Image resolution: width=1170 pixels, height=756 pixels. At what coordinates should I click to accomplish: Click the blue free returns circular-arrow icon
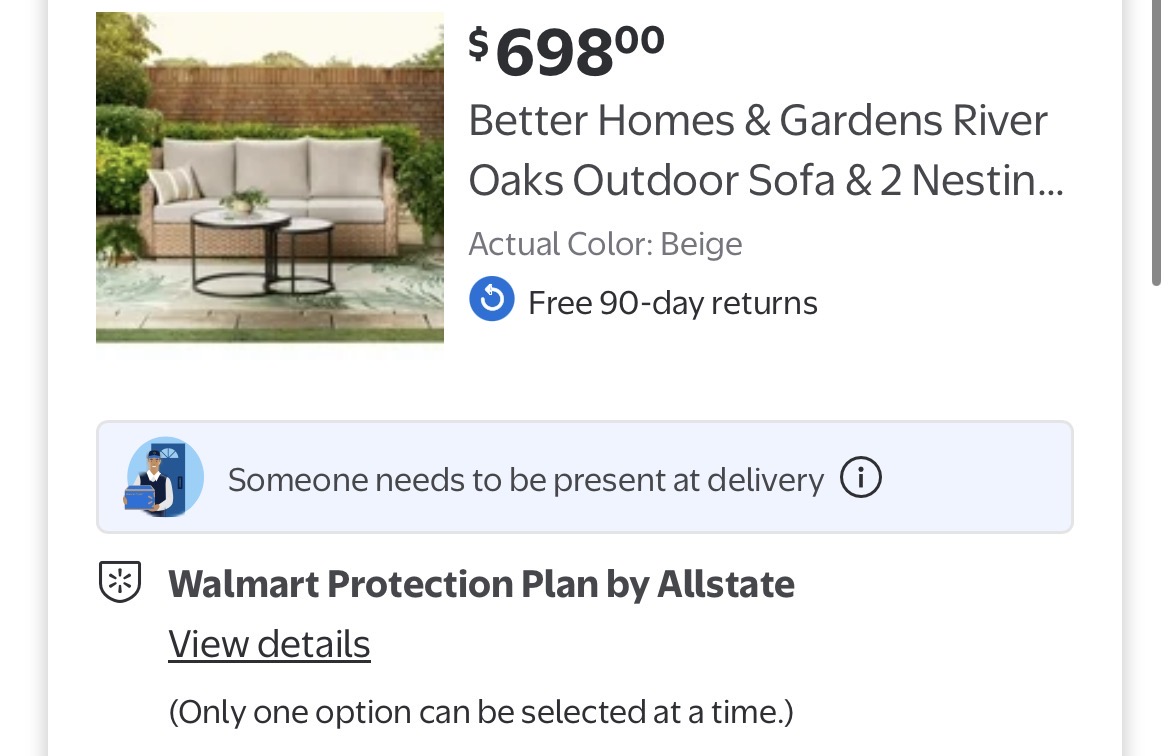[x=492, y=300]
